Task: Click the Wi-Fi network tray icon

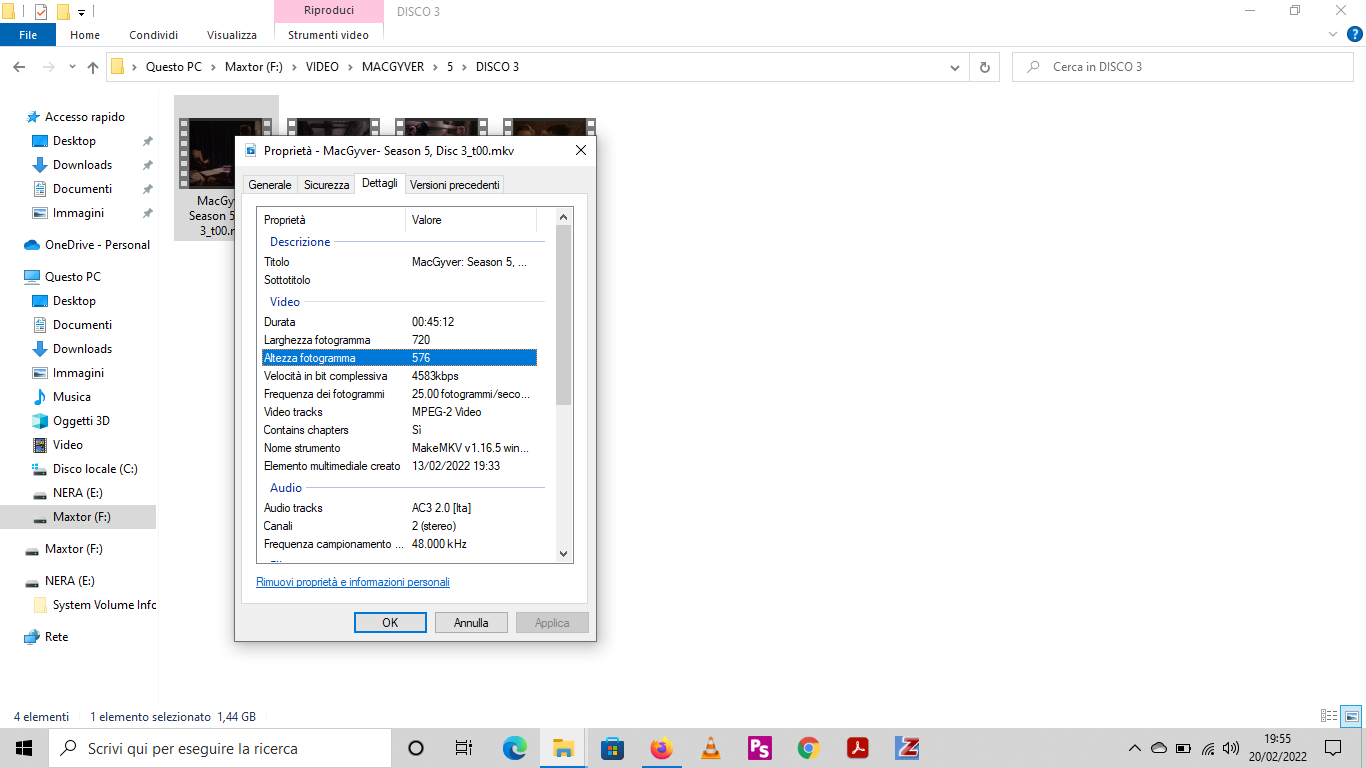Action: click(1208, 748)
